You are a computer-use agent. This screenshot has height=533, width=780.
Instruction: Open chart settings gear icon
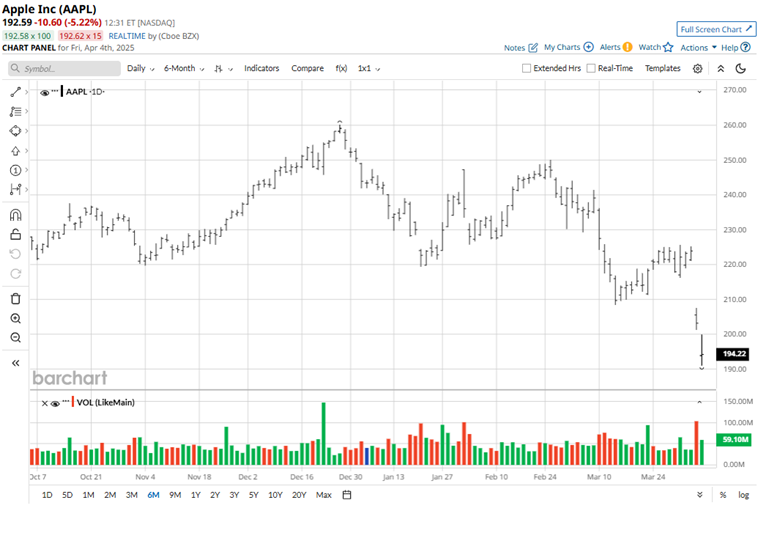pos(697,69)
